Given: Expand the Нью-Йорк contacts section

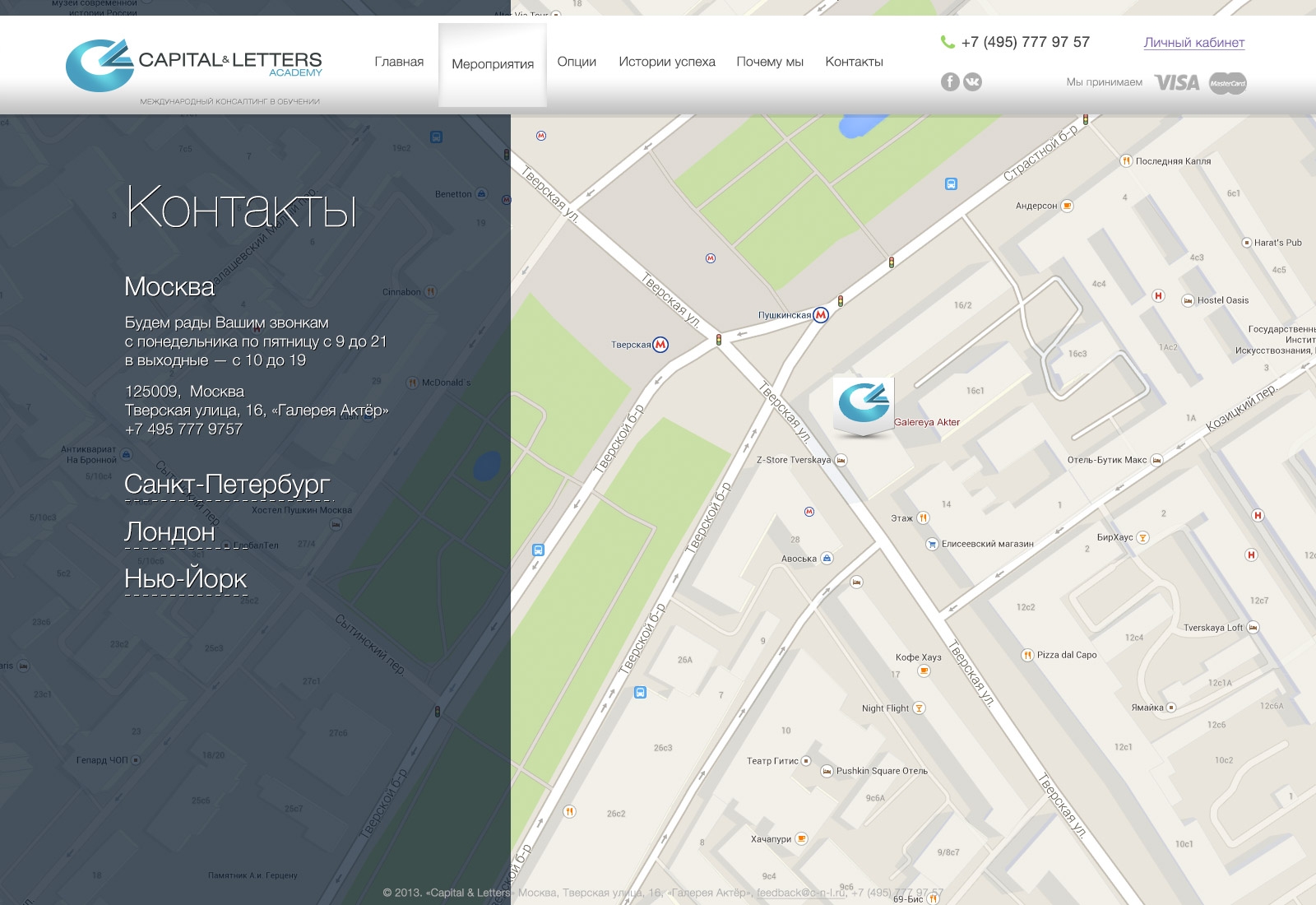Looking at the screenshot, I should pyautogui.click(x=186, y=579).
